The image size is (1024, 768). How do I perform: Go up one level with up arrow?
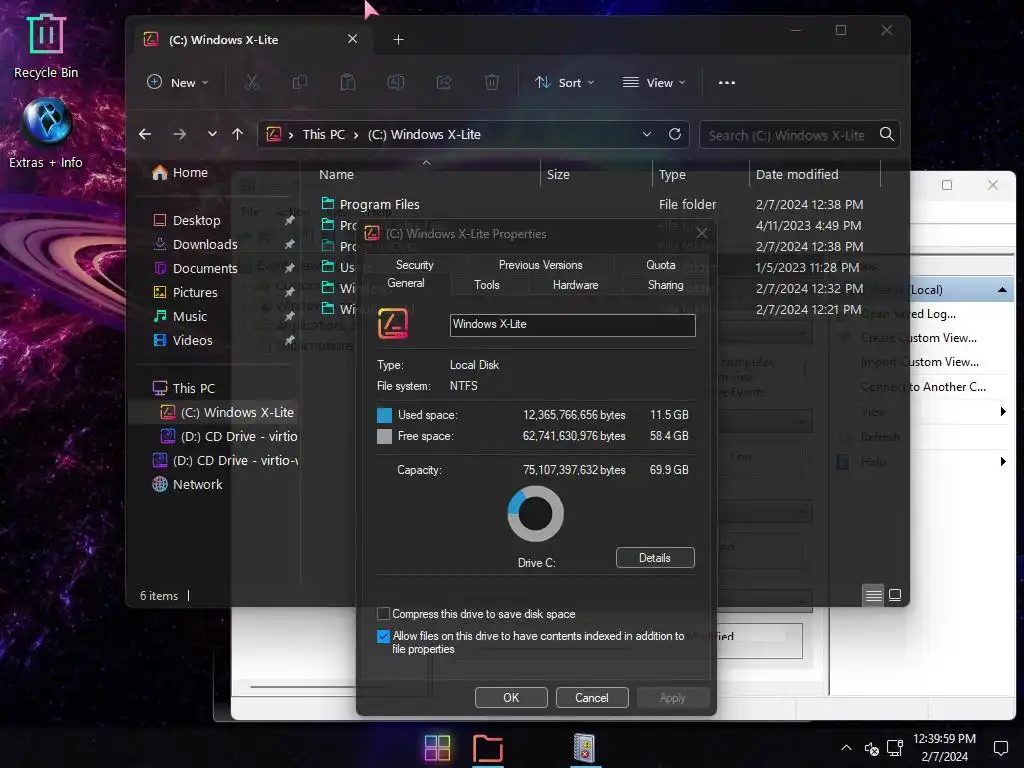click(237, 135)
